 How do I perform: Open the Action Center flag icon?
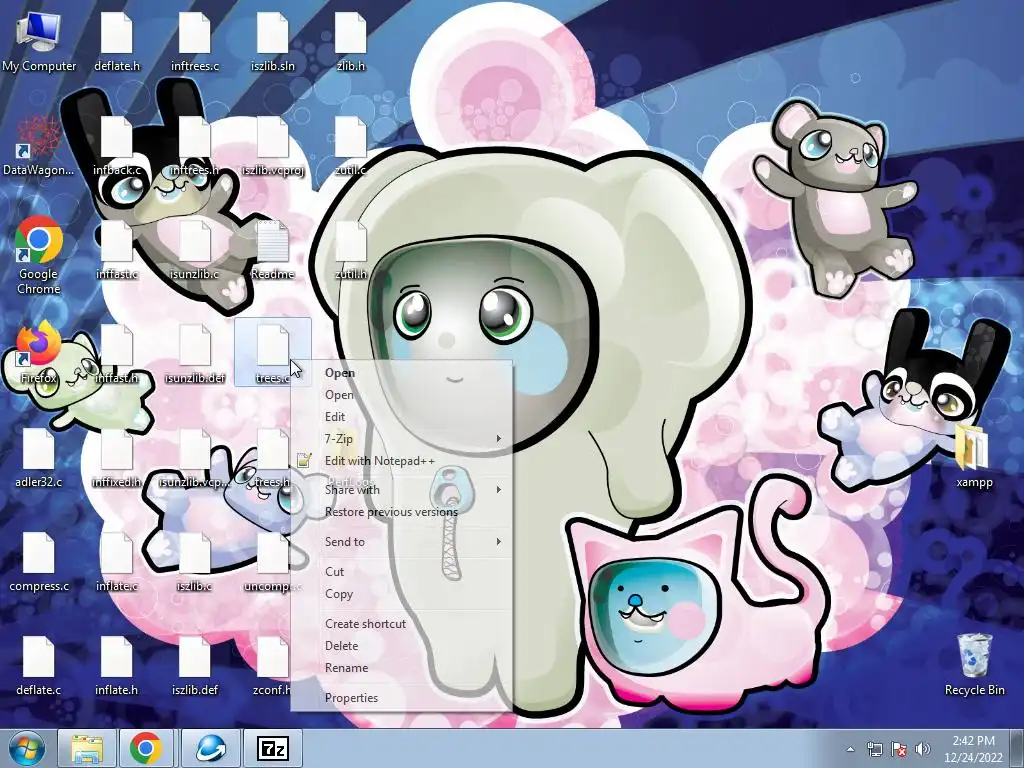(x=899, y=749)
